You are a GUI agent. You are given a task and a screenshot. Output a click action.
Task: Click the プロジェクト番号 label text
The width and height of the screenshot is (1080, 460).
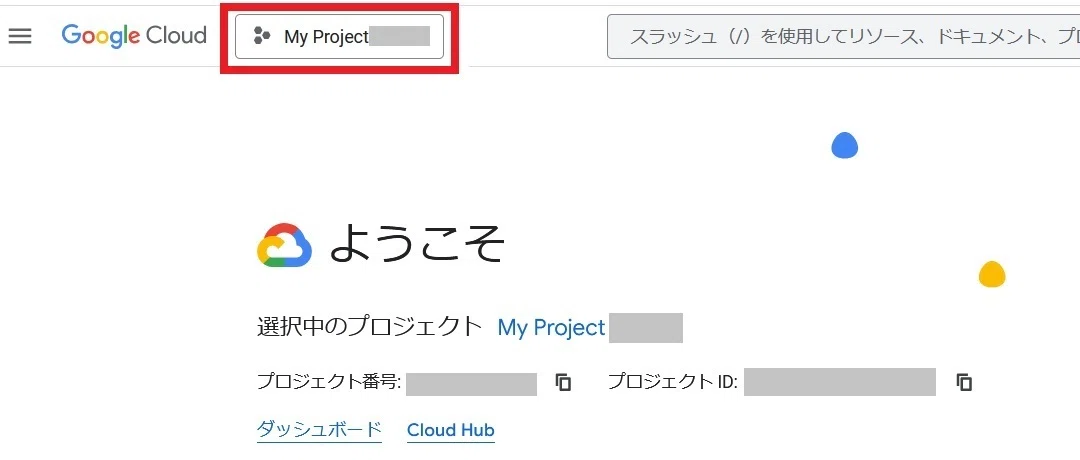pos(329,381)
